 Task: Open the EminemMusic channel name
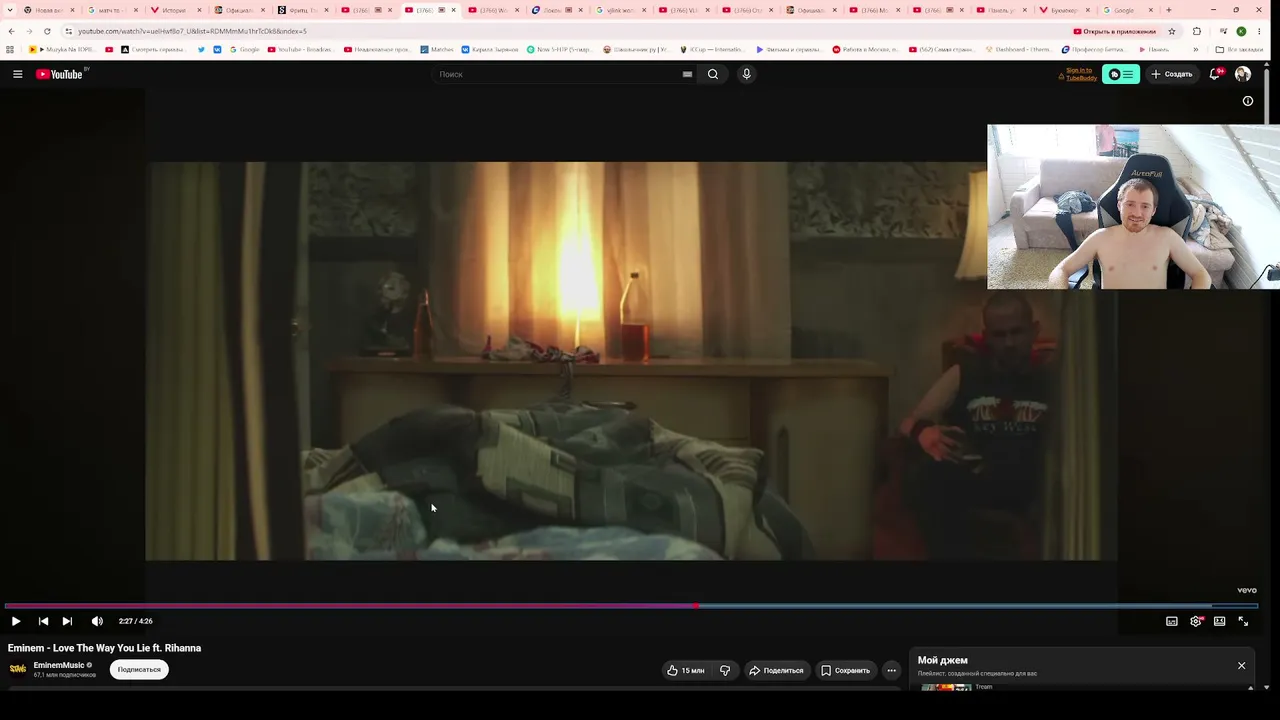pos(59,665)
